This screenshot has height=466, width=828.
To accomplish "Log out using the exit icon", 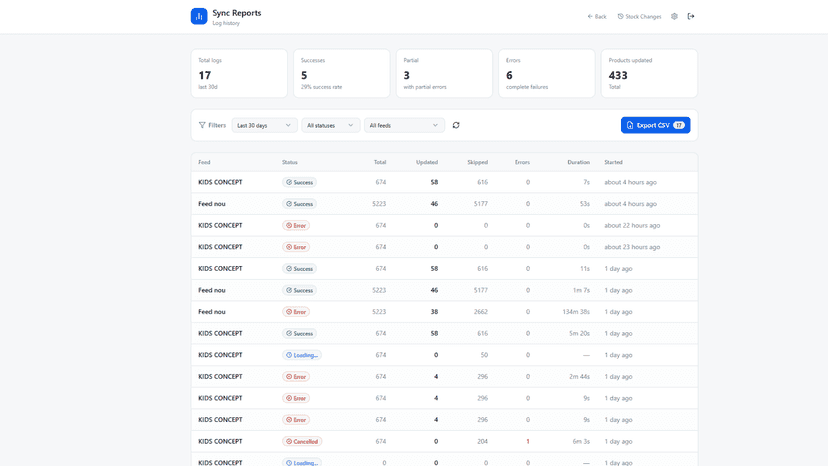I will [x=691, y=16].
